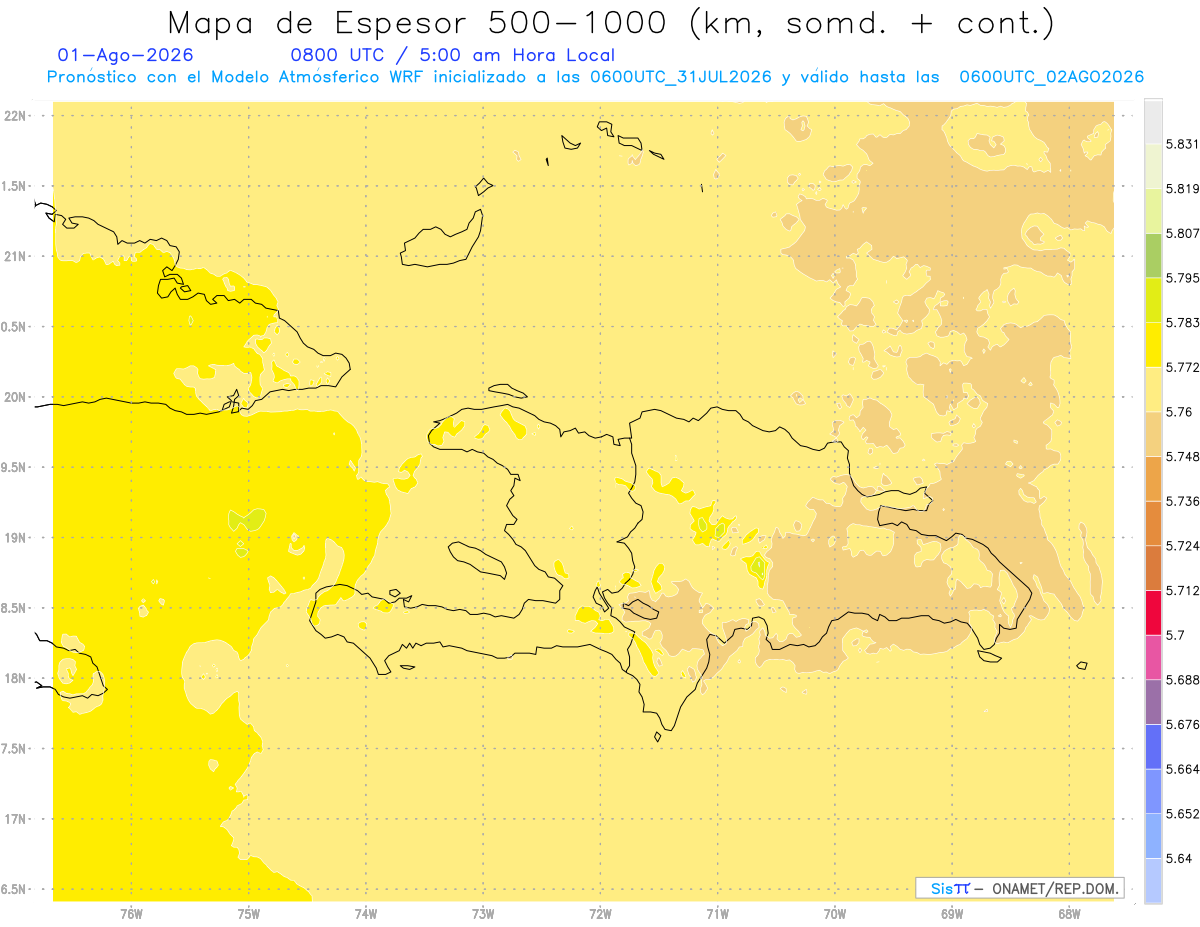Click the colorbar value "5.819"
This screenshot has height=927, width=1200.
pyautogui.click(x=1183, y=189)
